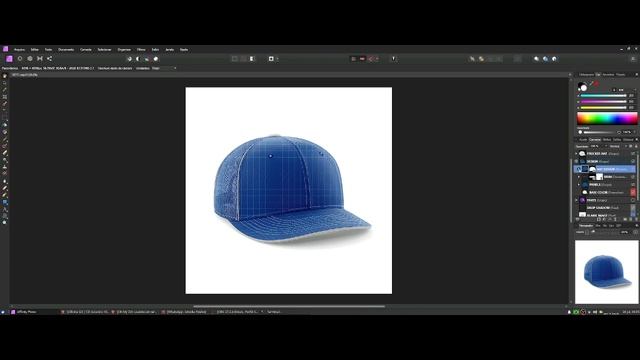
Task: Switch to the Pincéis panel tab
Action: pyautogui.click(x=620, y=75)
